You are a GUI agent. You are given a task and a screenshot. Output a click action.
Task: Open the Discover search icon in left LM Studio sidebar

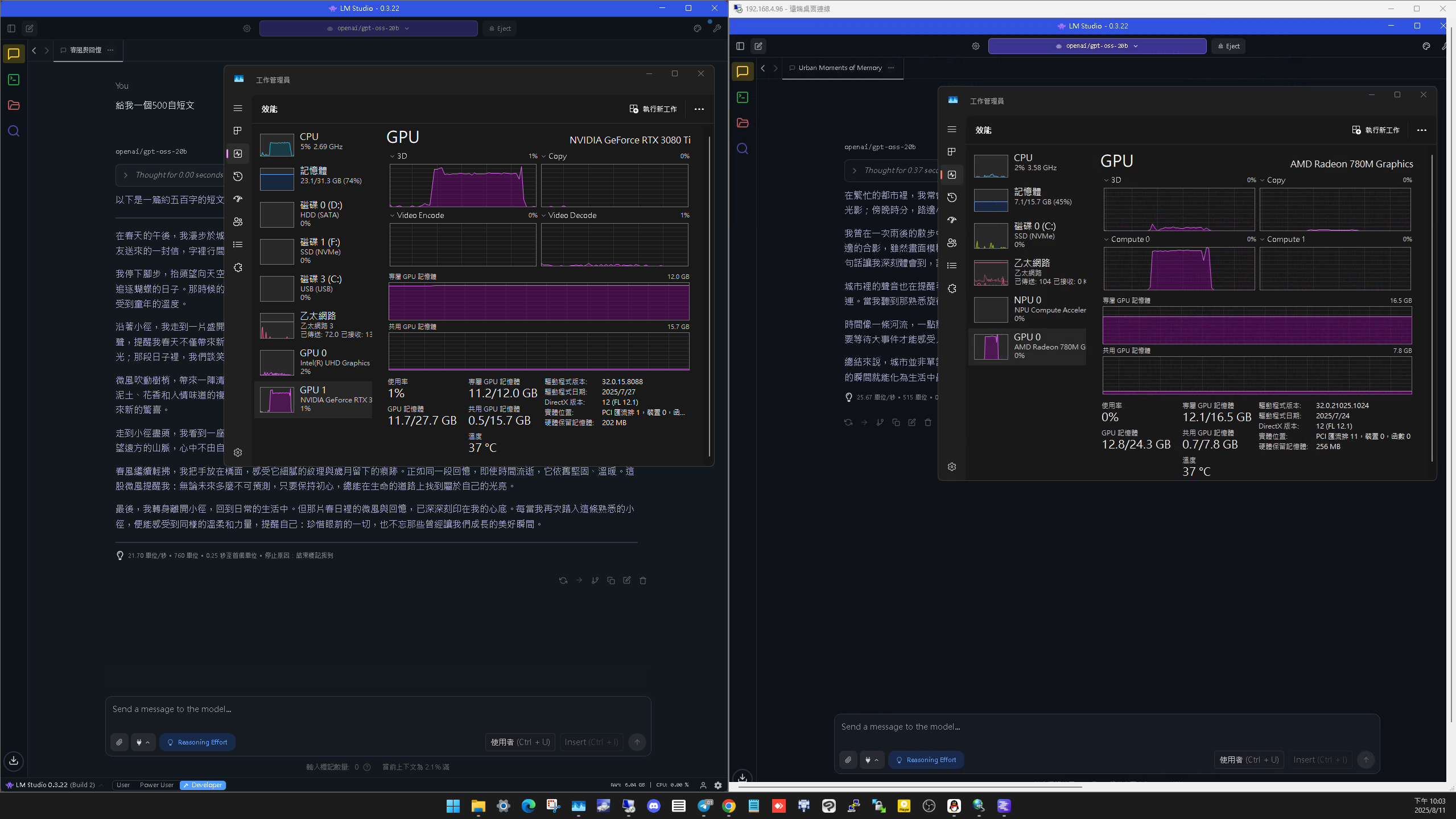pos(14,131)
